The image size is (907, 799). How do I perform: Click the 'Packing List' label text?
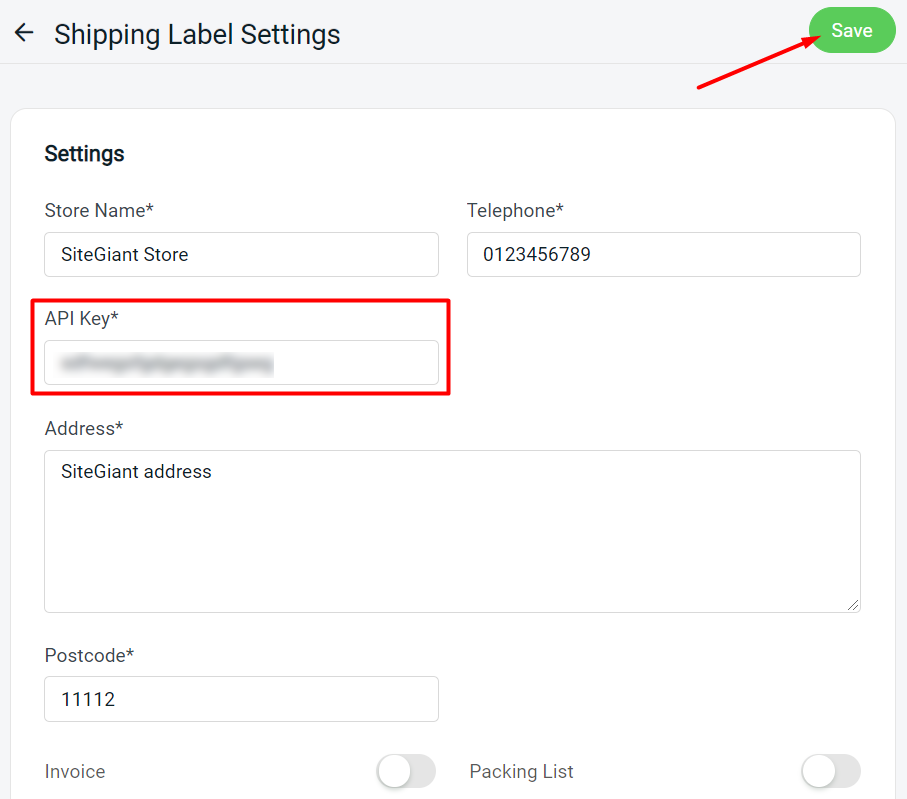(521, 772)
